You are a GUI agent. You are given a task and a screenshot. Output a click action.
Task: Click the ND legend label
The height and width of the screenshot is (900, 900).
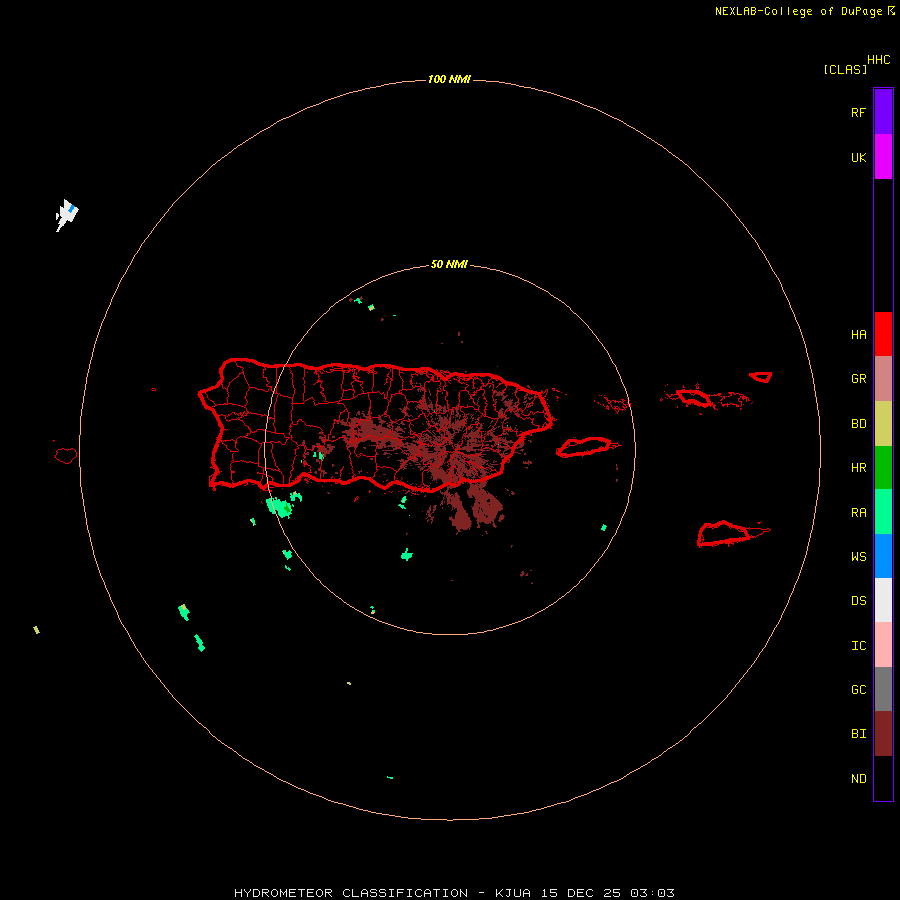coord(858,778)
